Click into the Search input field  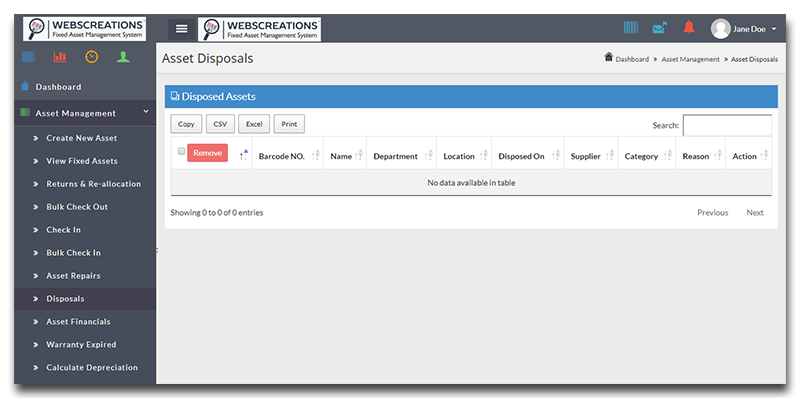[727, 125]
